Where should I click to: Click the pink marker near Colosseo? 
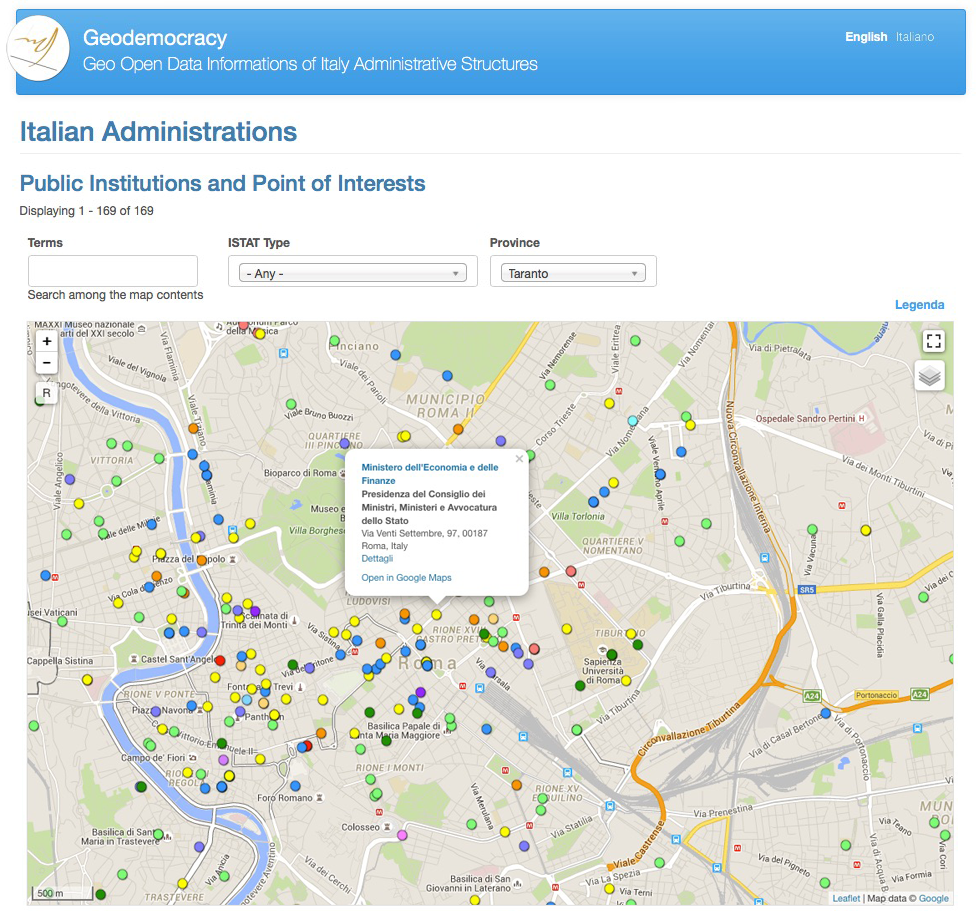402,835
